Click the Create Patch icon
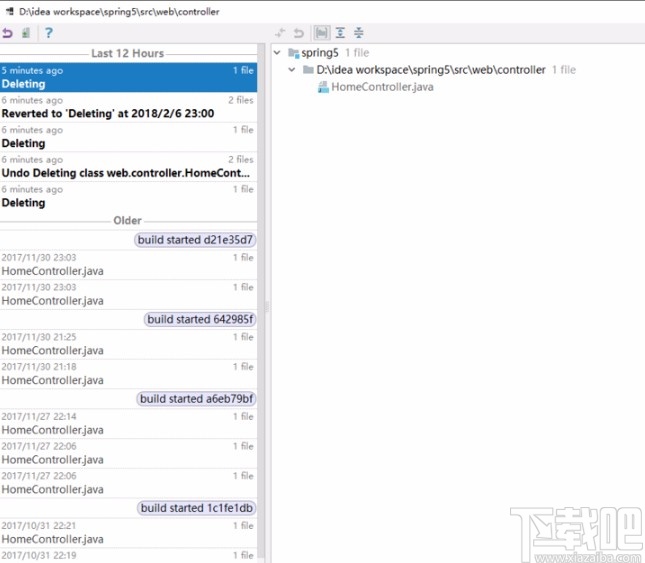The height and width of the screenshot is (563, 645). tap(26, 32)
